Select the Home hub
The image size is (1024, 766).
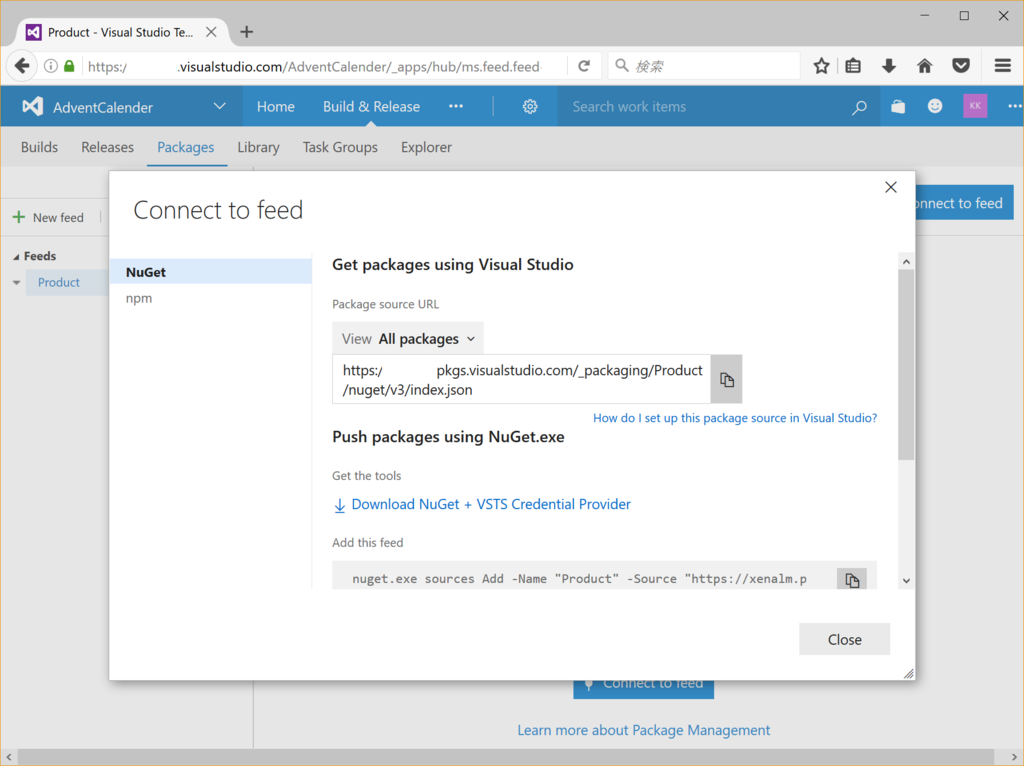[275, 106]
